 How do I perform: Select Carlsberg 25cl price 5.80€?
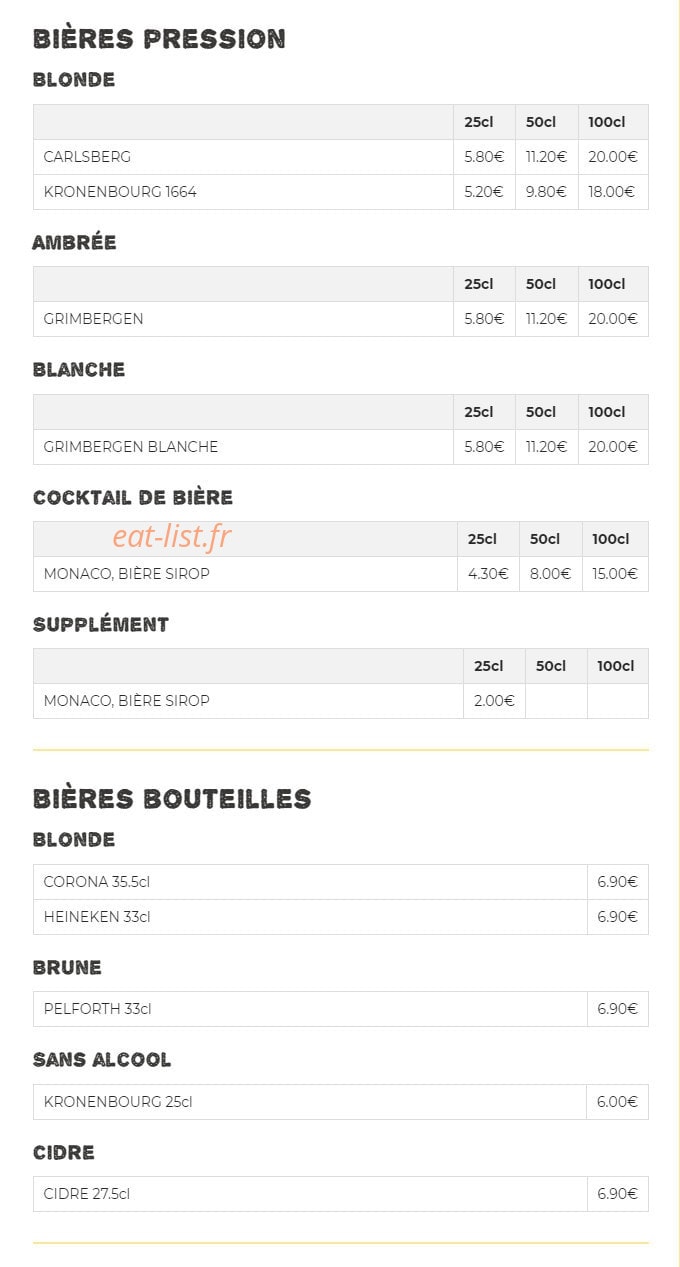(x=484, y=157)
